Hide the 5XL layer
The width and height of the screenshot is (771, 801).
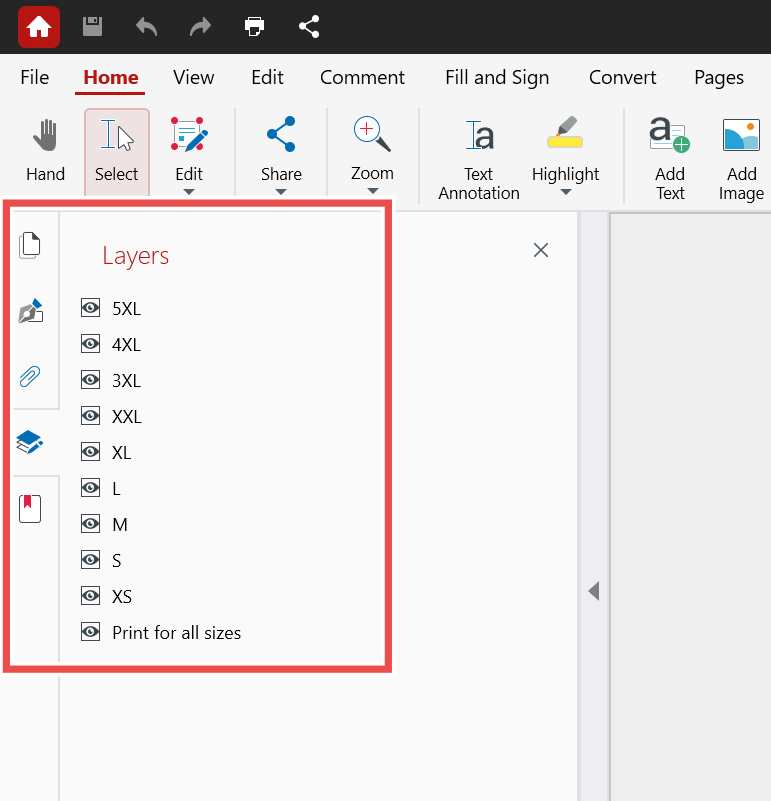[91, 308]
